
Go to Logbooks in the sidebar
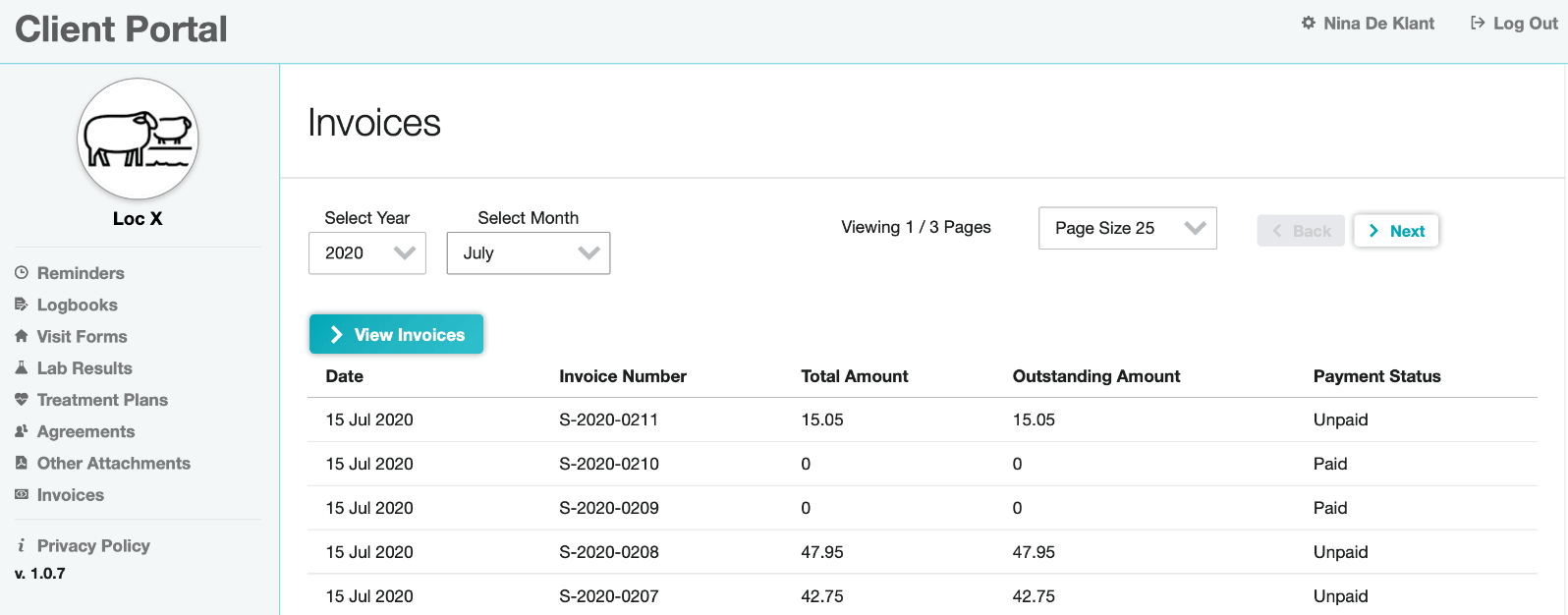point(78,305)
